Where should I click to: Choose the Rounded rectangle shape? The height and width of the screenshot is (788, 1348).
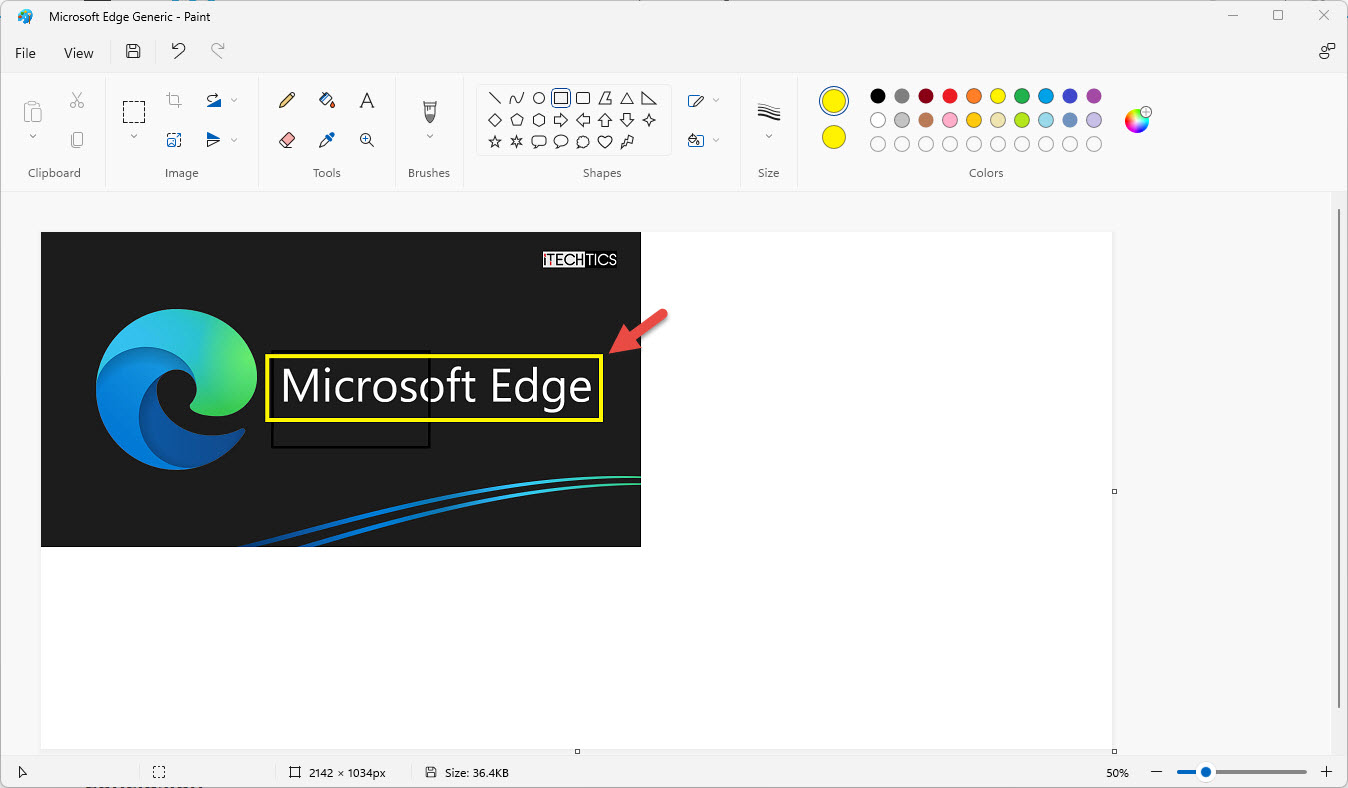583,98
